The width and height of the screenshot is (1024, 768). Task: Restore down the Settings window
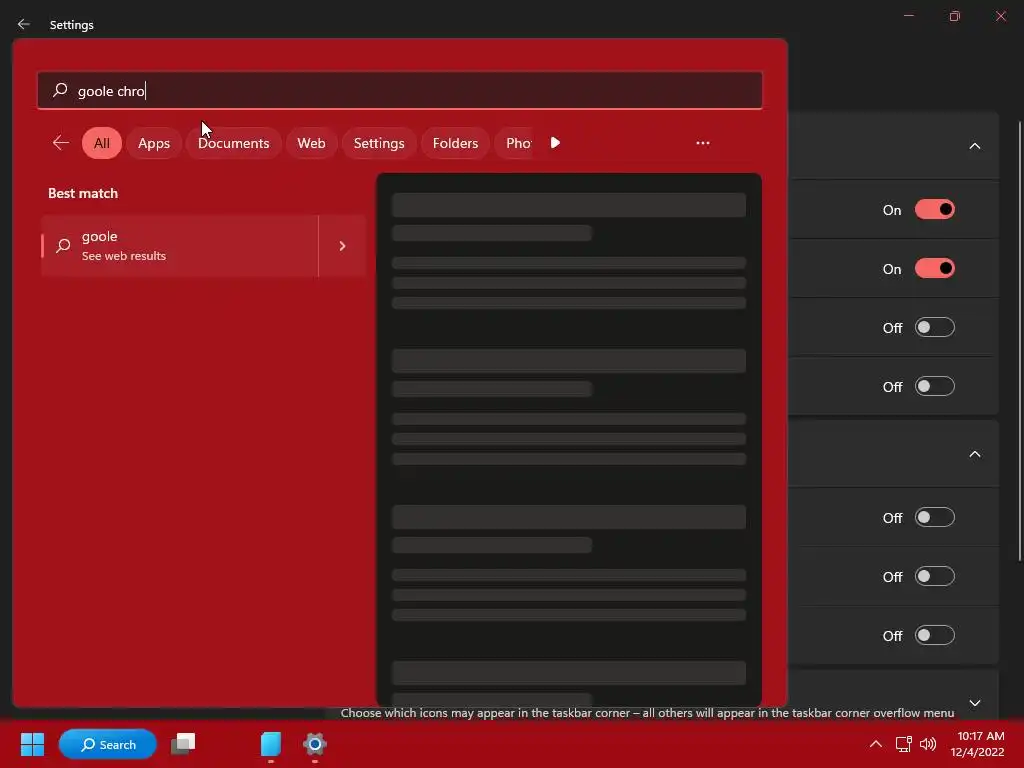(x=955, y=16)
